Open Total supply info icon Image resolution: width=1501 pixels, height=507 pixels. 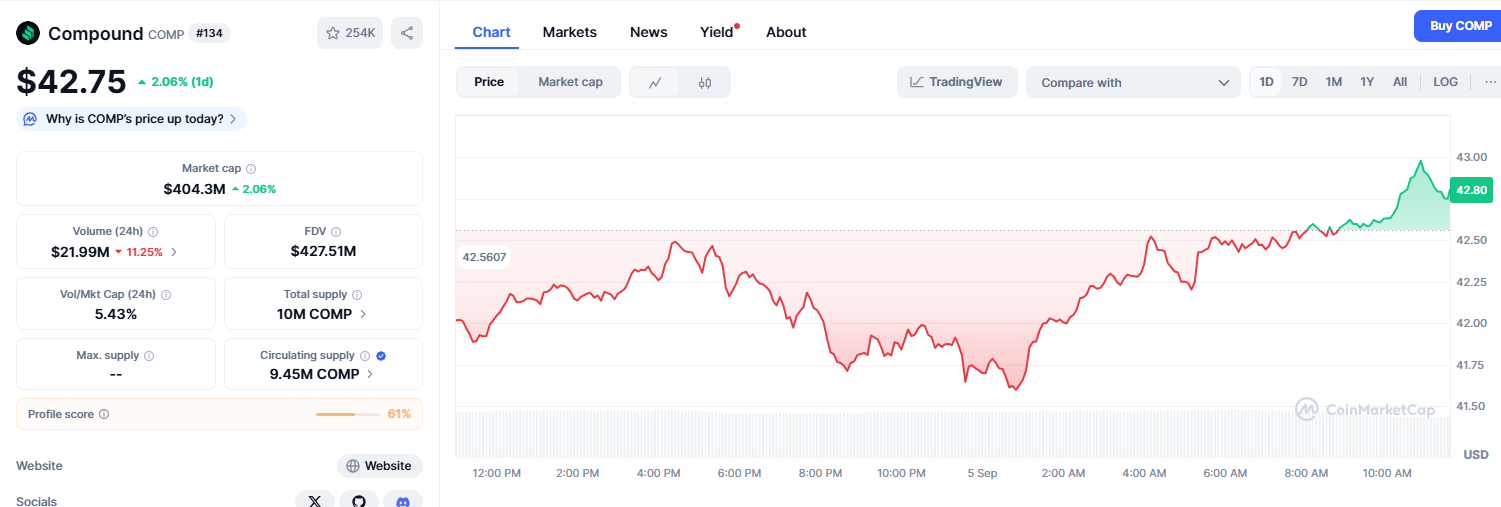click(x=357, y=295)
